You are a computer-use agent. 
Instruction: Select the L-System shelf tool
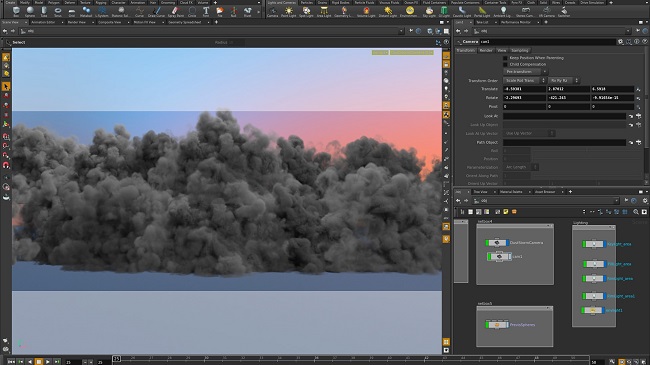point(102,12)
